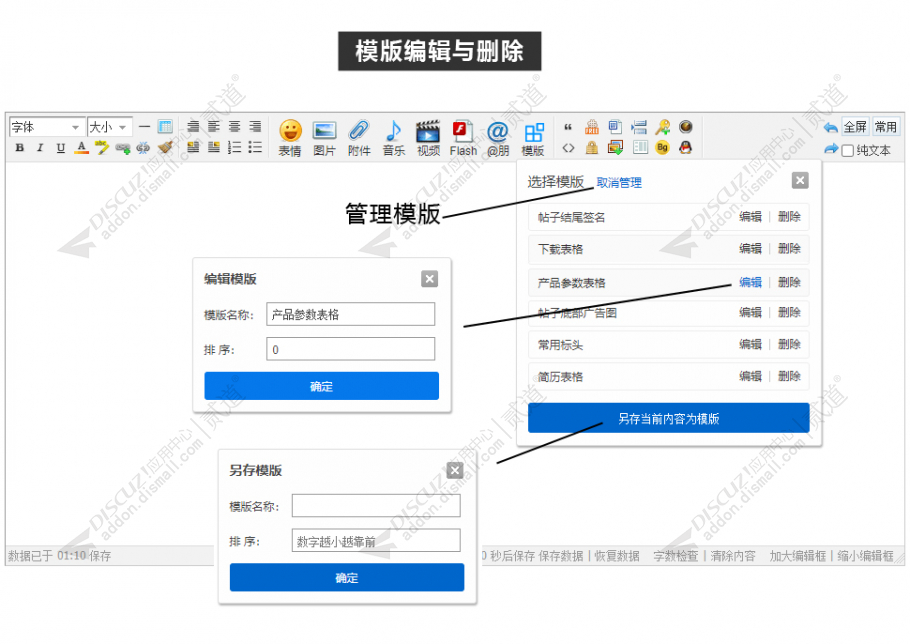Close the 选择模版 panel
910x644 pixels.
(800, 180)
